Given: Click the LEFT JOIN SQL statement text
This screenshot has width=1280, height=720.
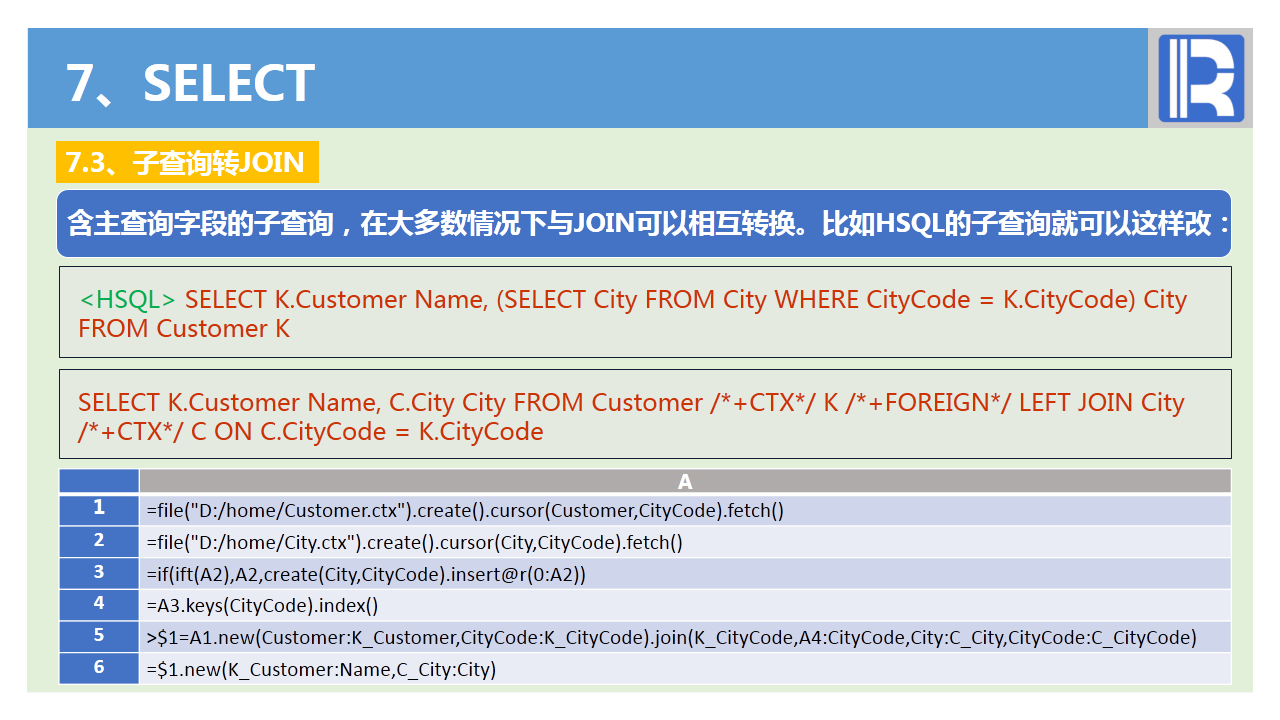Looking at the screenshot, I should (x=631, y=417).
